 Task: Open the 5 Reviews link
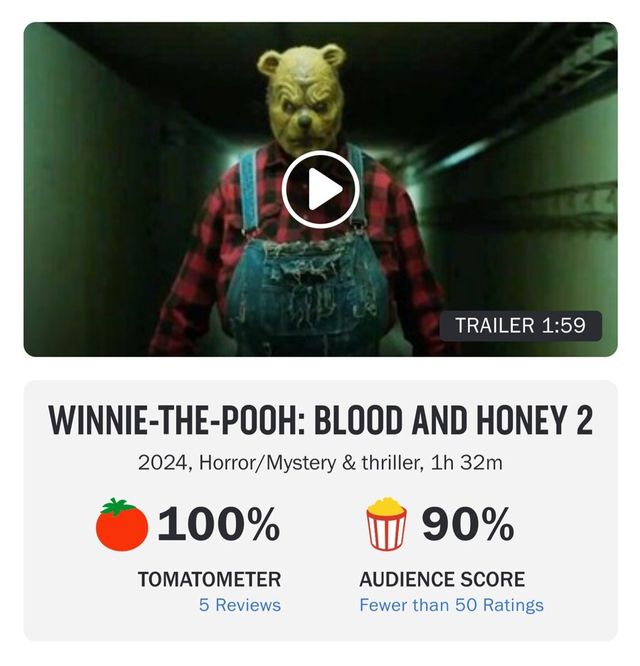(x=240, y=605)
